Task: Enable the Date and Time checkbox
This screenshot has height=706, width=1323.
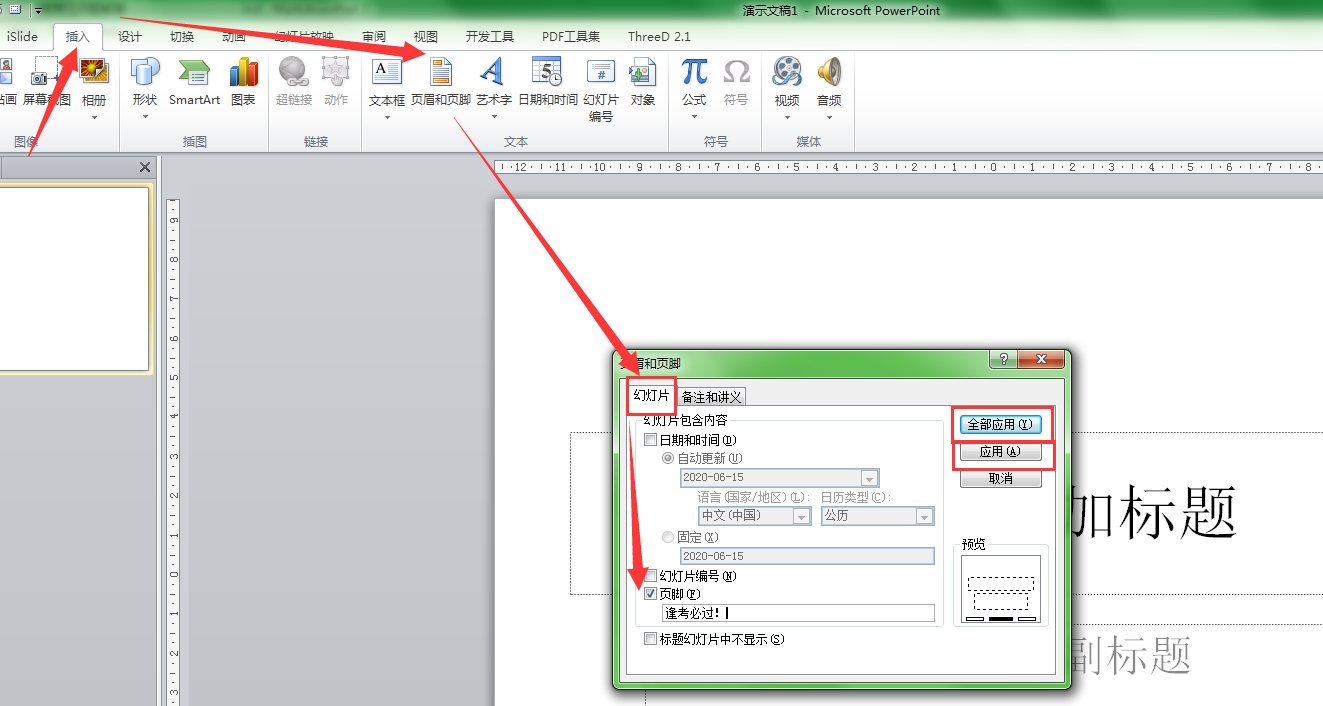Action: pyautogui.click(x=651, y=440)
